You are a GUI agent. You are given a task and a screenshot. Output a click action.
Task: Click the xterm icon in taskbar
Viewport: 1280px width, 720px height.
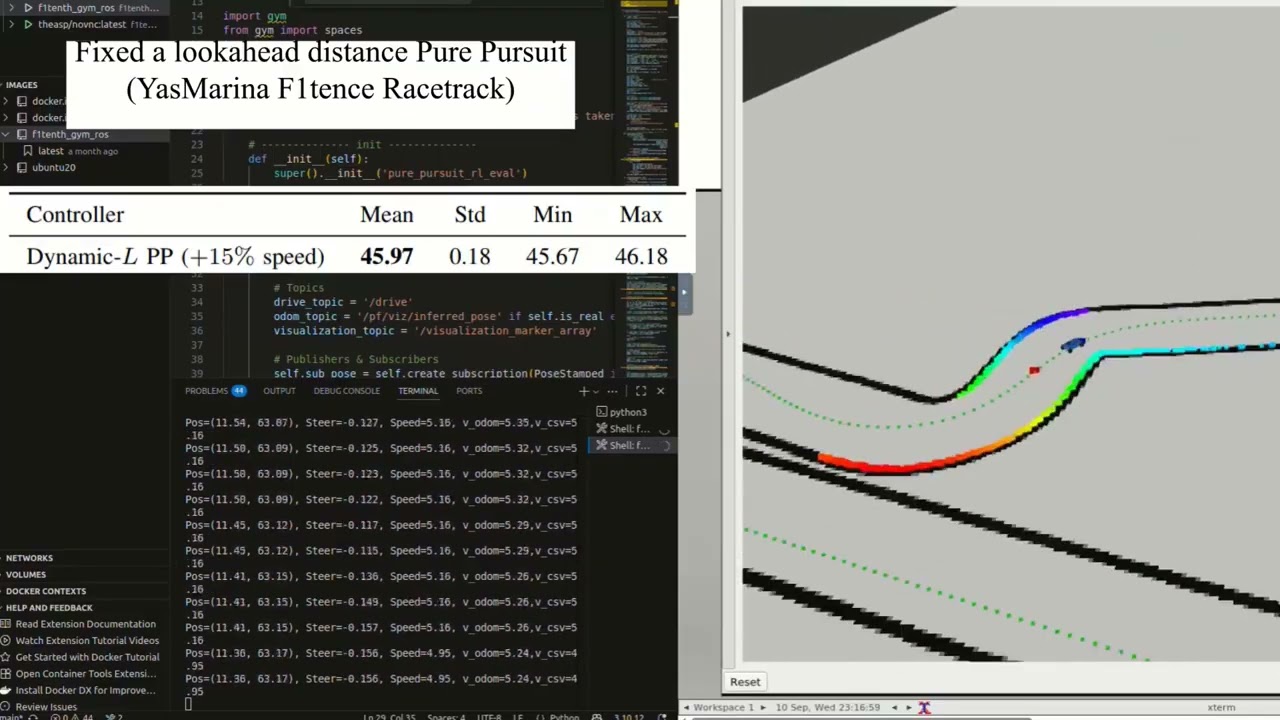click(924, 707)
